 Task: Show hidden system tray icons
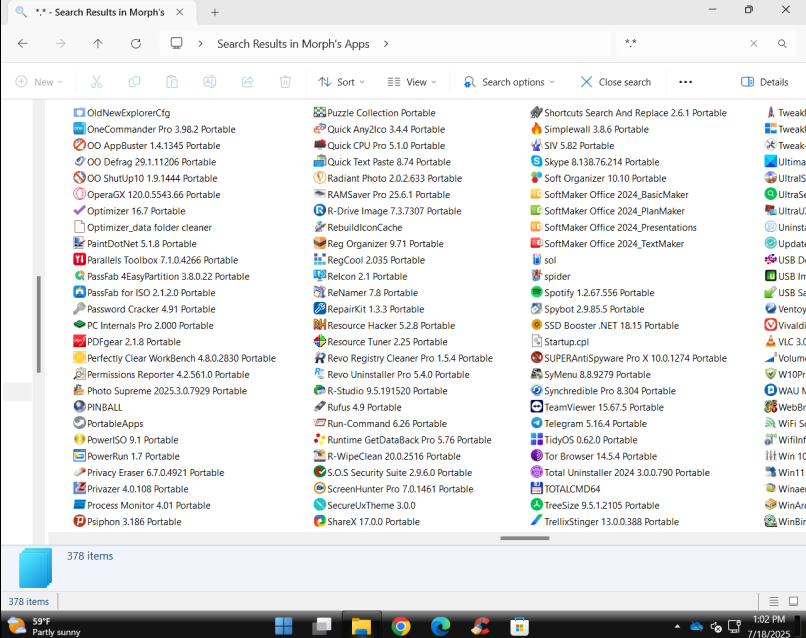point(677,626)
